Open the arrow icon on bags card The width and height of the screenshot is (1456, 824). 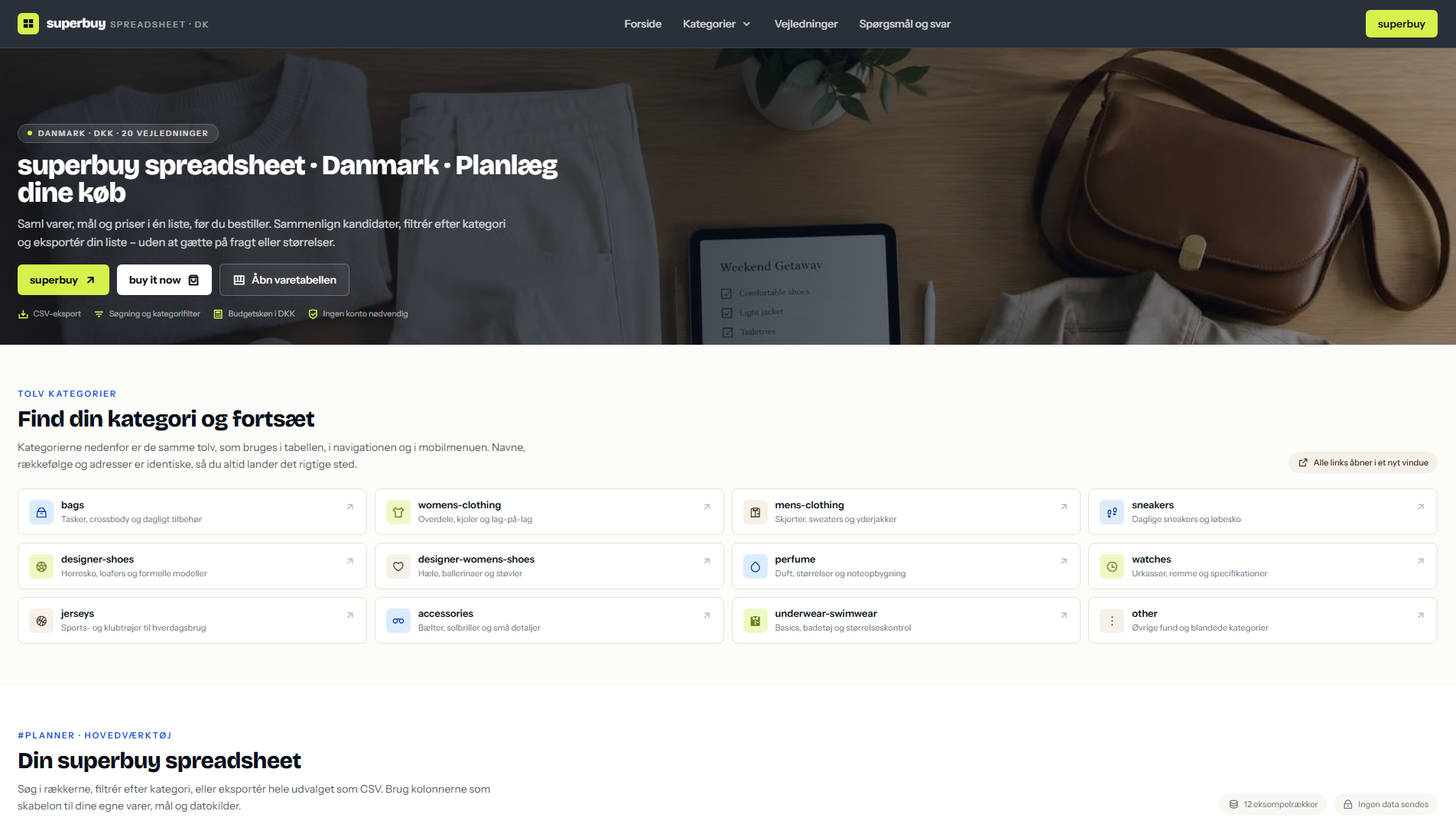click(350, 507)
